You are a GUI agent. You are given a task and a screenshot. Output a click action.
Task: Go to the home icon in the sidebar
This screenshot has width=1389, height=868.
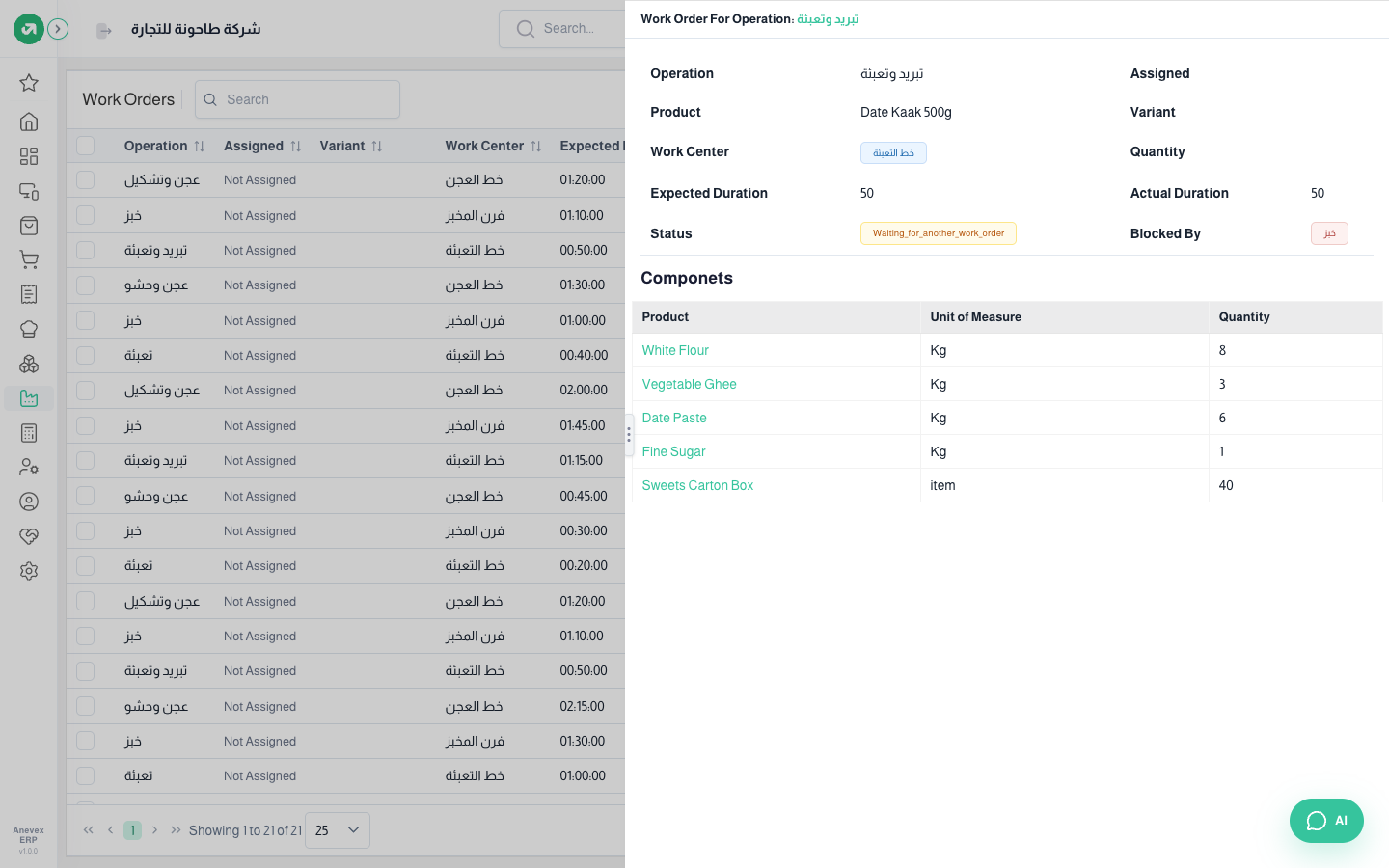pyautogui.click(x=29, y=122)
